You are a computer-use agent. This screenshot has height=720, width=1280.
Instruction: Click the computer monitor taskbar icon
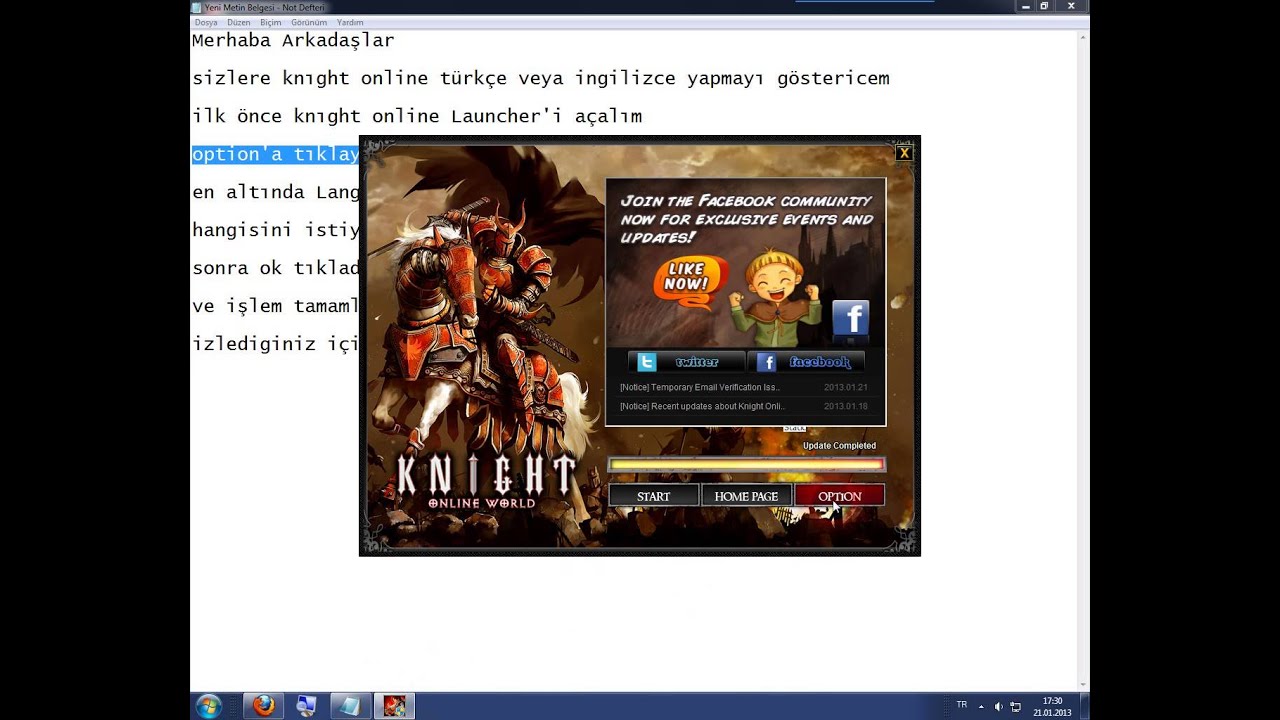point(306,706)
